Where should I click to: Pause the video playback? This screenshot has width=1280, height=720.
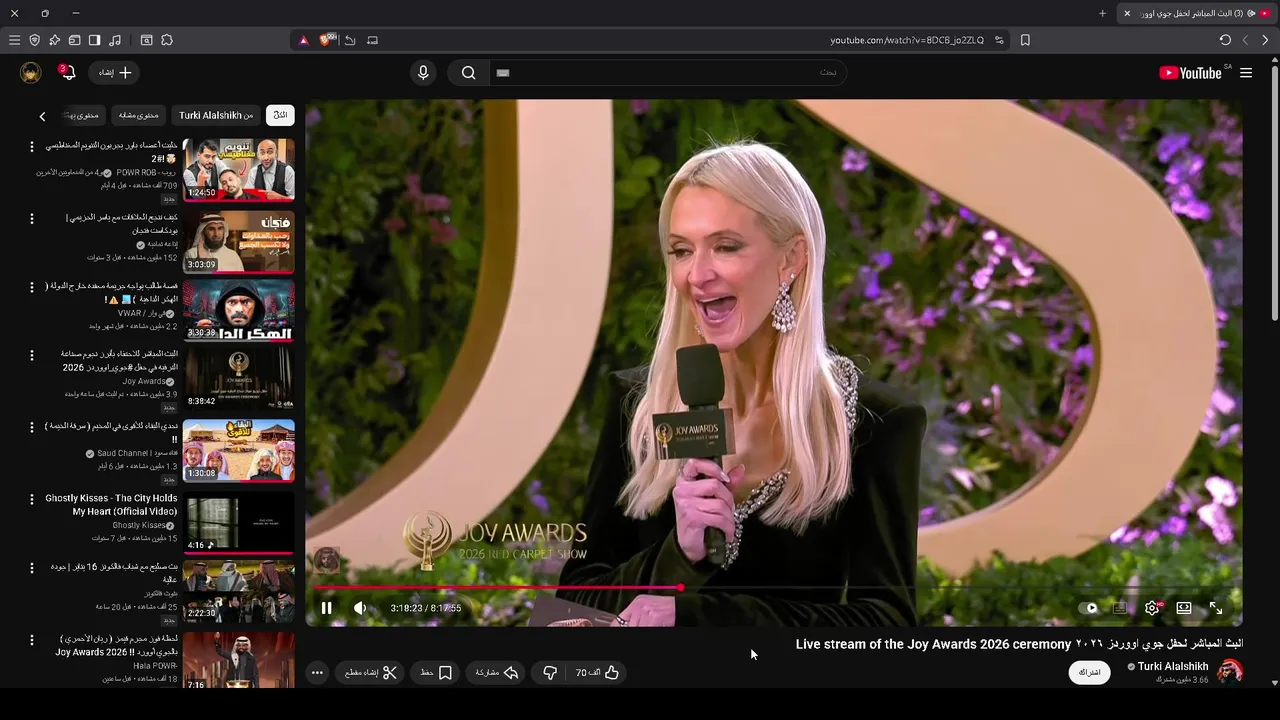coord(326,608)
